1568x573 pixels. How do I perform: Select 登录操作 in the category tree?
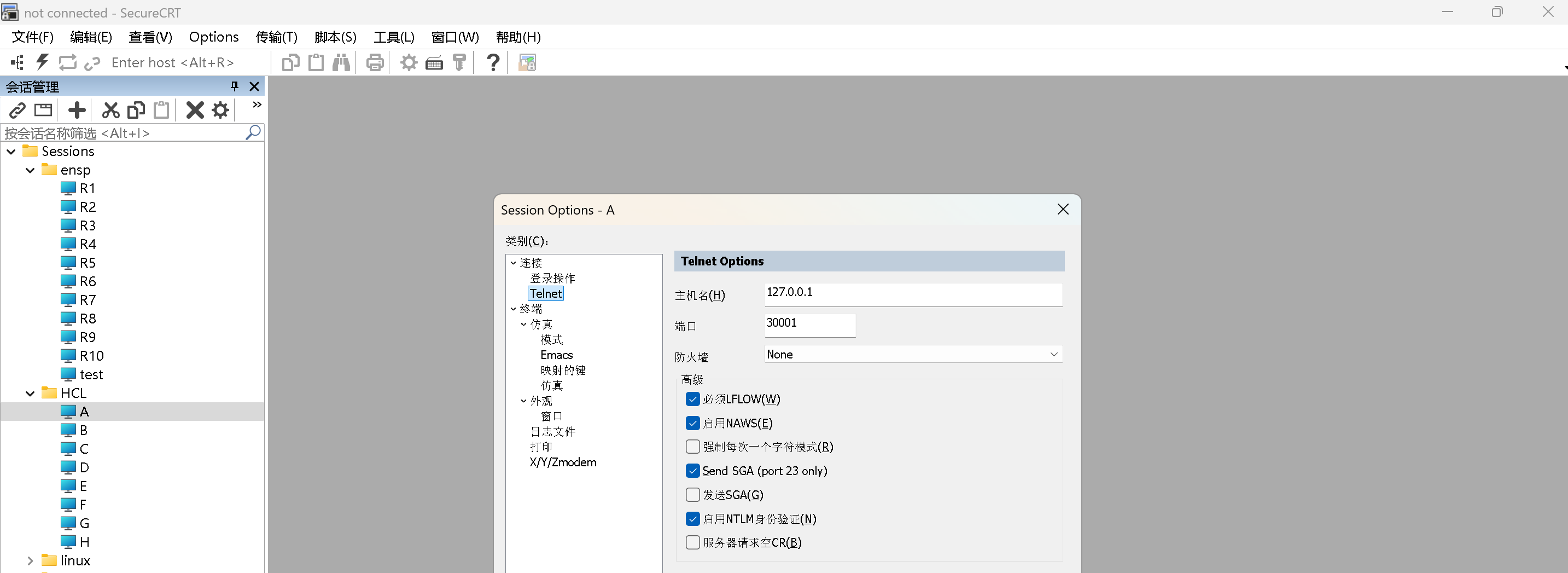click(552, 278)
